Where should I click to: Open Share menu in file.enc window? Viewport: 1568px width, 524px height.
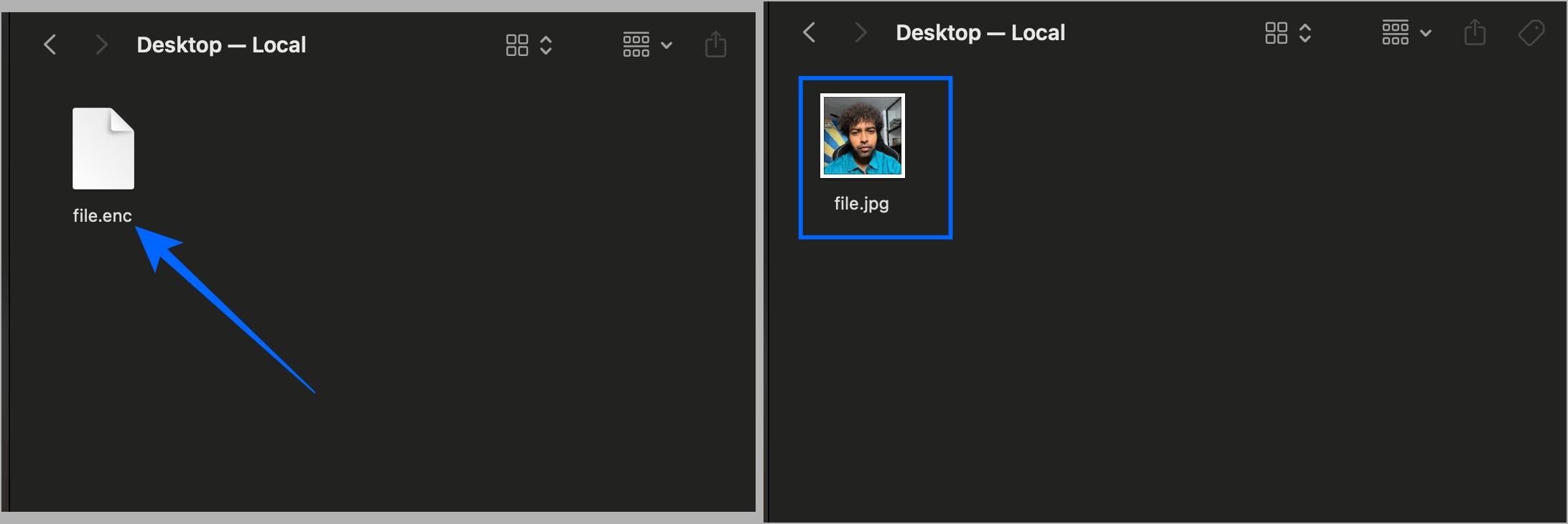pos(715,45)
